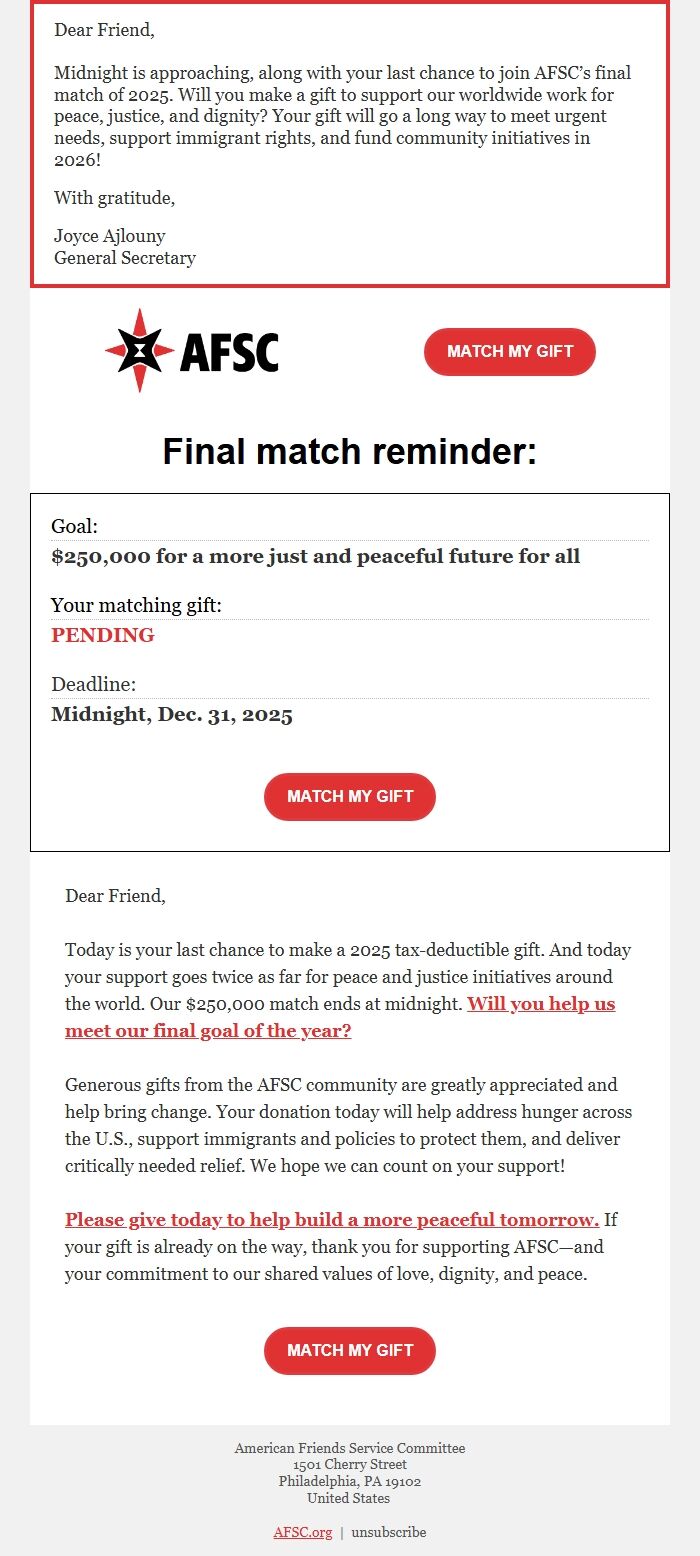Click MATCH MY GIFT inside the goal box
The width and height of the screenshot is (700, 1556).
(349, 796)
